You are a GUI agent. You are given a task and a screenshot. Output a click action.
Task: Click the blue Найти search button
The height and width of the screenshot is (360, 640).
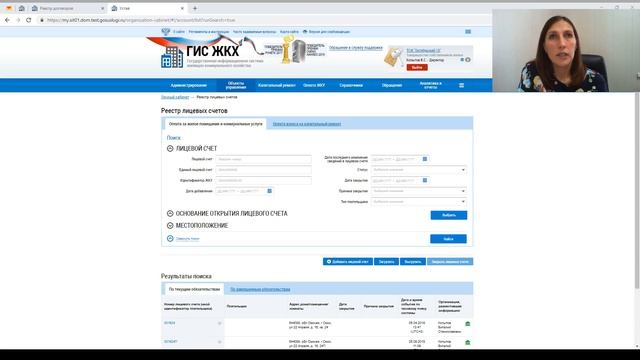click(x=448, y=239)
